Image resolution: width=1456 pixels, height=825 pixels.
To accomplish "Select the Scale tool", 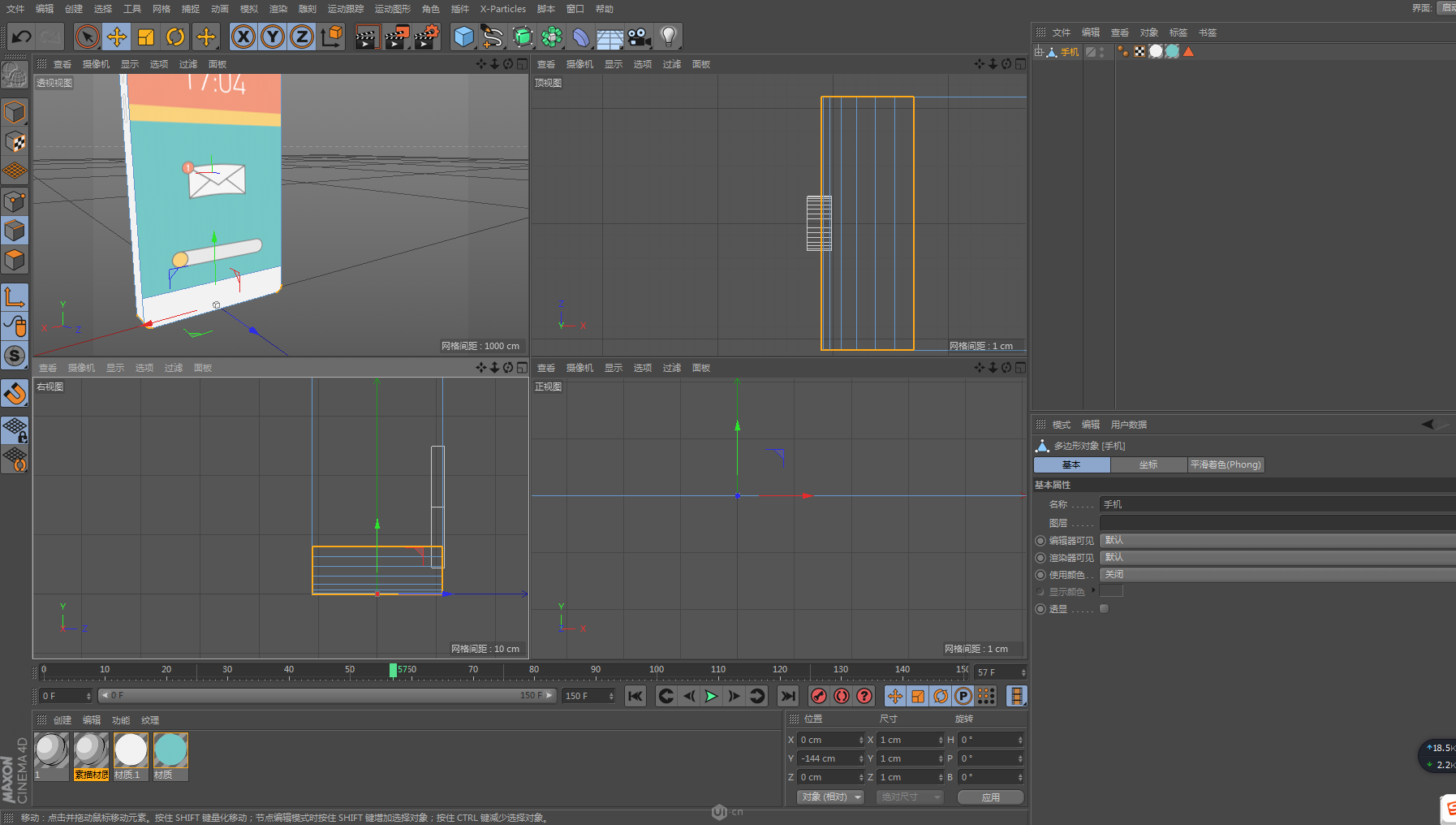I will pos(146,37).
